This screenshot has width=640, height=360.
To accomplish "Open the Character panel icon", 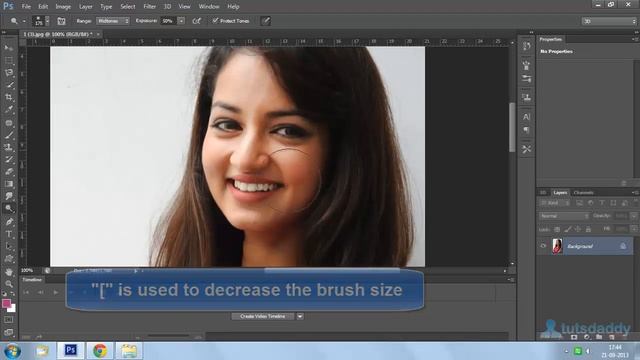I will pos(527,117).
